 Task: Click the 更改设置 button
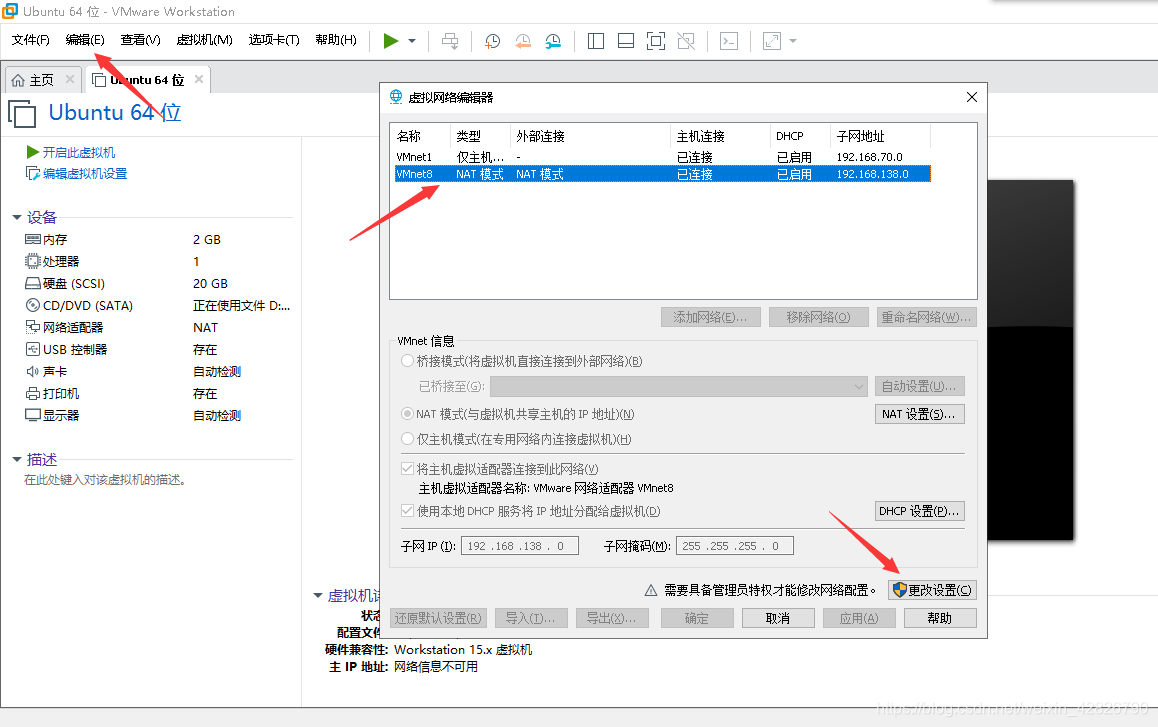[x=931, y=589]
